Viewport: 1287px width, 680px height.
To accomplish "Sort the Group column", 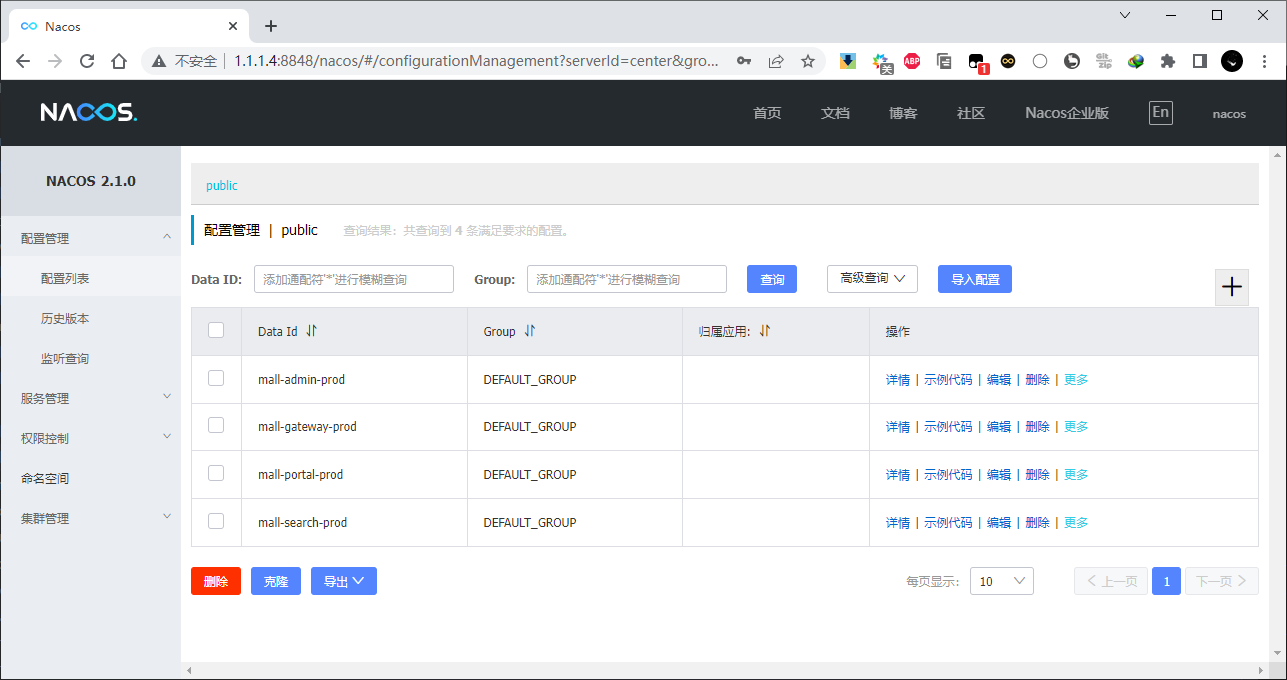I will point(530,331).
